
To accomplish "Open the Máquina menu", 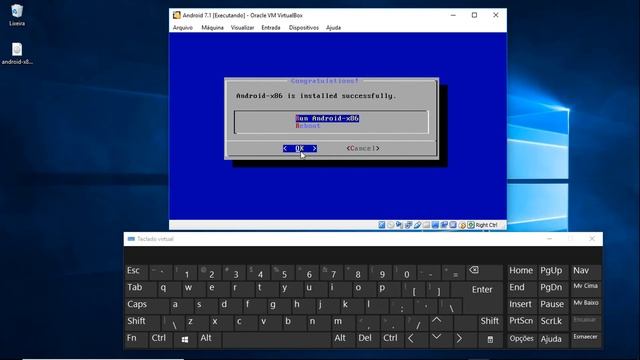I will [212, 28].
